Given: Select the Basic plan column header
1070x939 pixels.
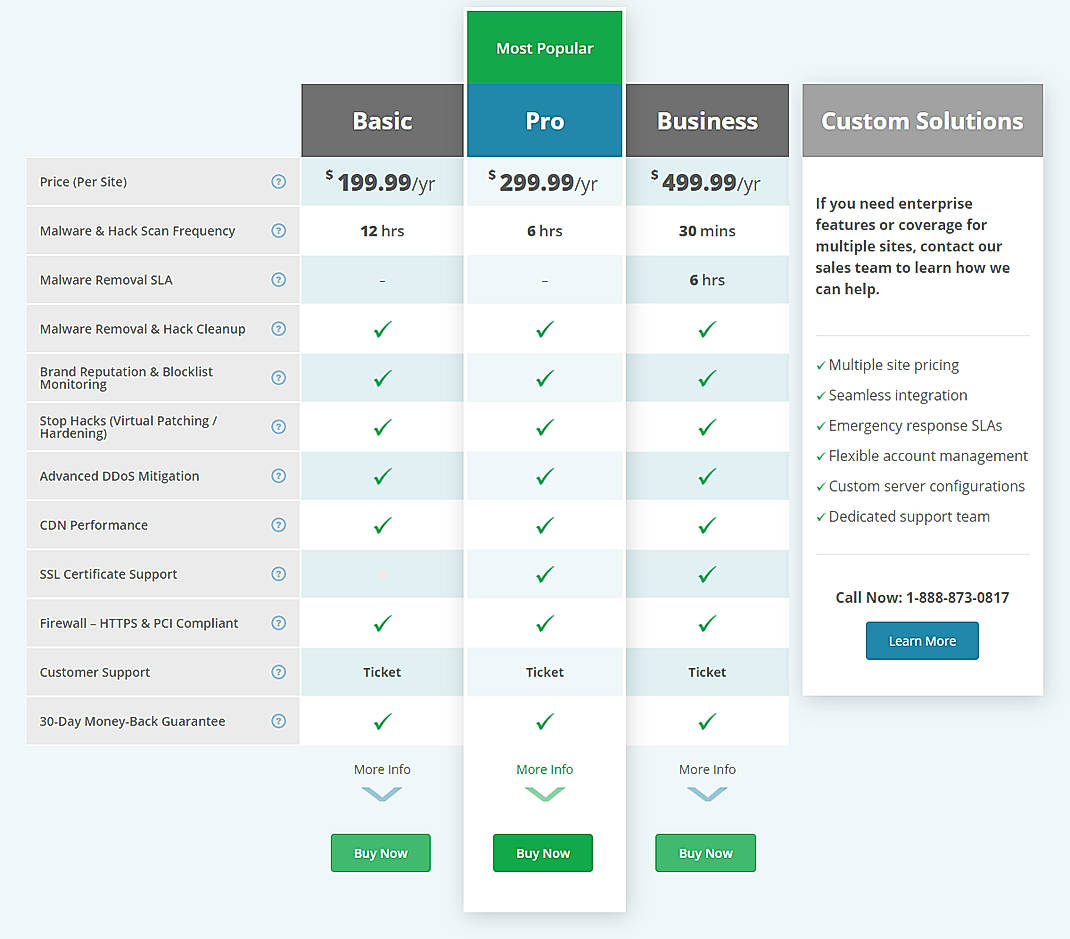Looking at the screenshot, I should 381,120.
